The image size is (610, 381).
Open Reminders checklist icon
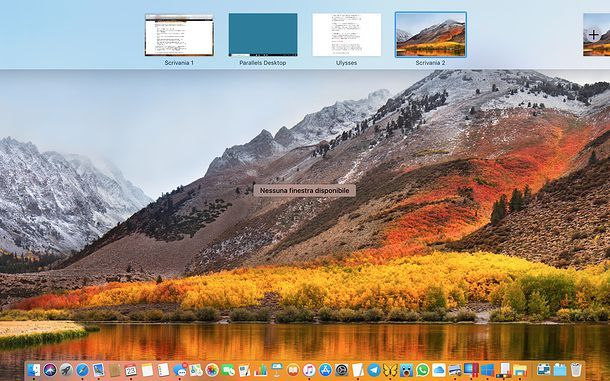point(163,370)
